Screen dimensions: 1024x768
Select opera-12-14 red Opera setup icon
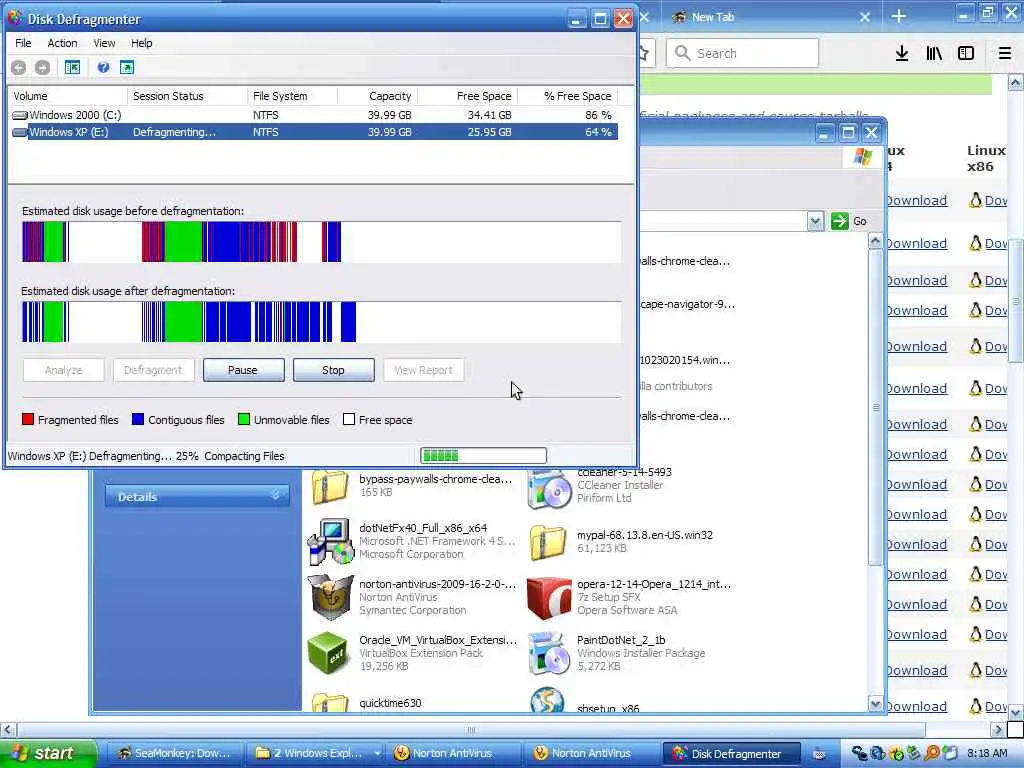click(549, 598)
